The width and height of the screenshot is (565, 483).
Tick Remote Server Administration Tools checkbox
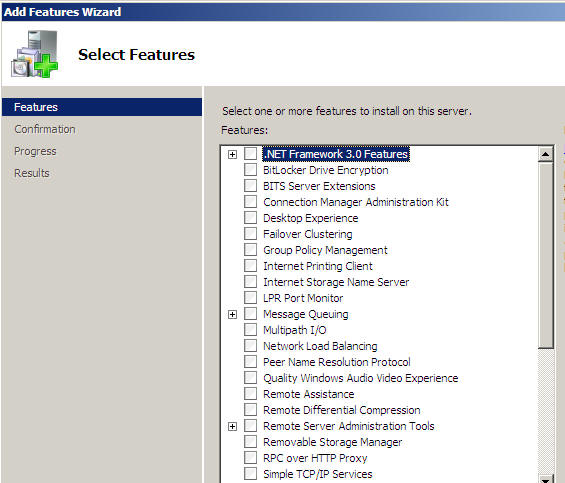coord(250,426)
